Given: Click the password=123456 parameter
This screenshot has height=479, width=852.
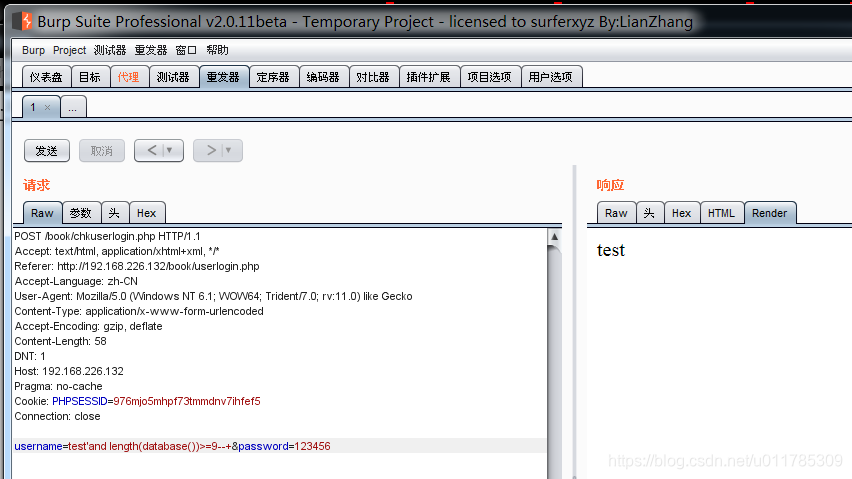Looking at the screenshot, I should pos(284,446).
